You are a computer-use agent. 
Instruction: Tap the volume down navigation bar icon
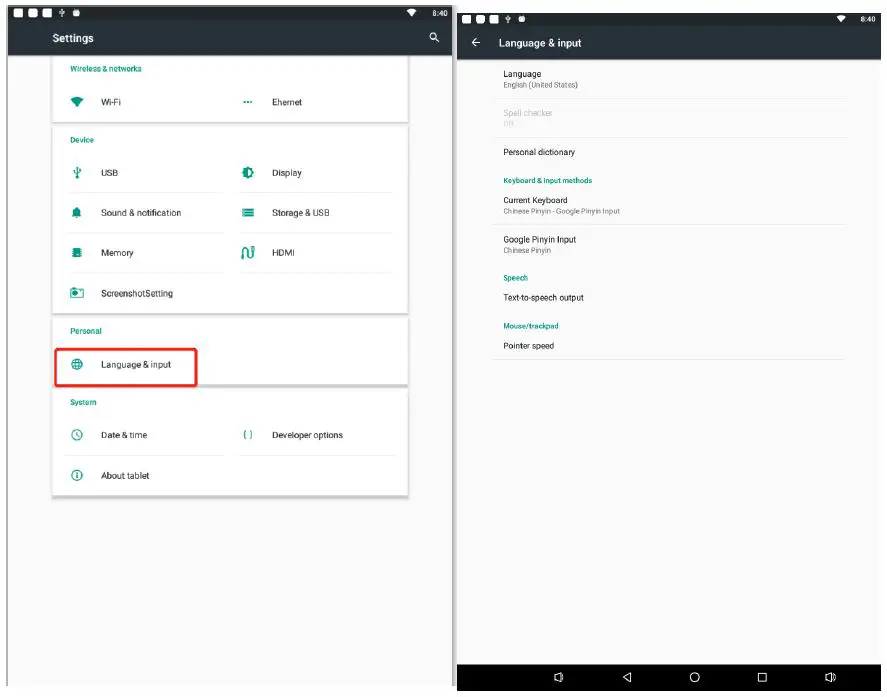(x=559, y=677)
